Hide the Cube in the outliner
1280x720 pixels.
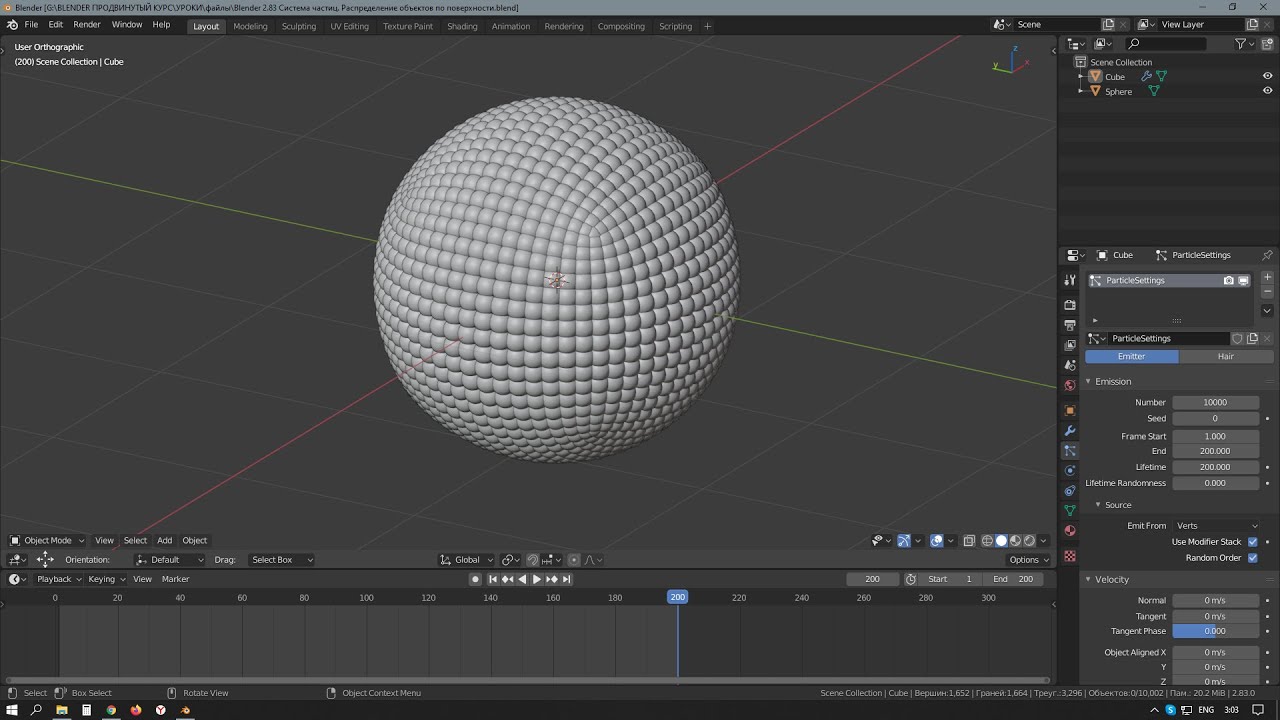click(x=1267, y=76)
